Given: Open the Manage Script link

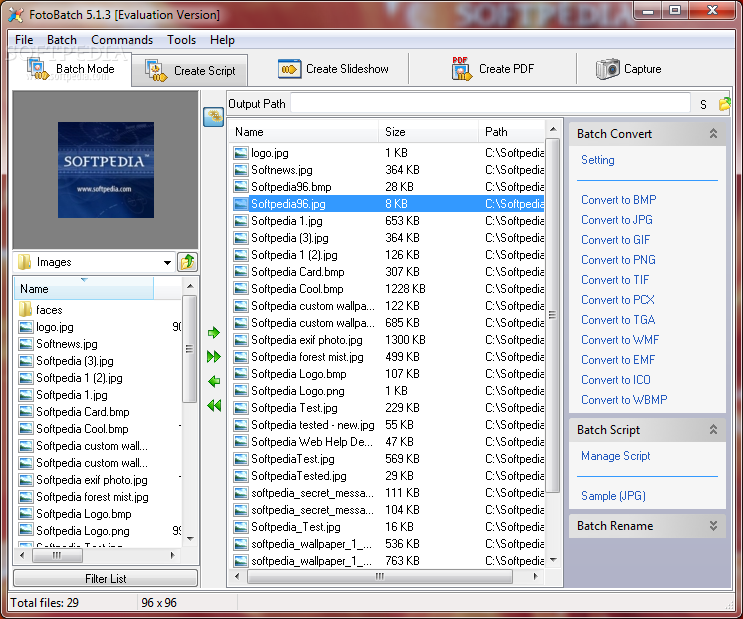Looking at the screenshot, I should [x=616, y=456].
